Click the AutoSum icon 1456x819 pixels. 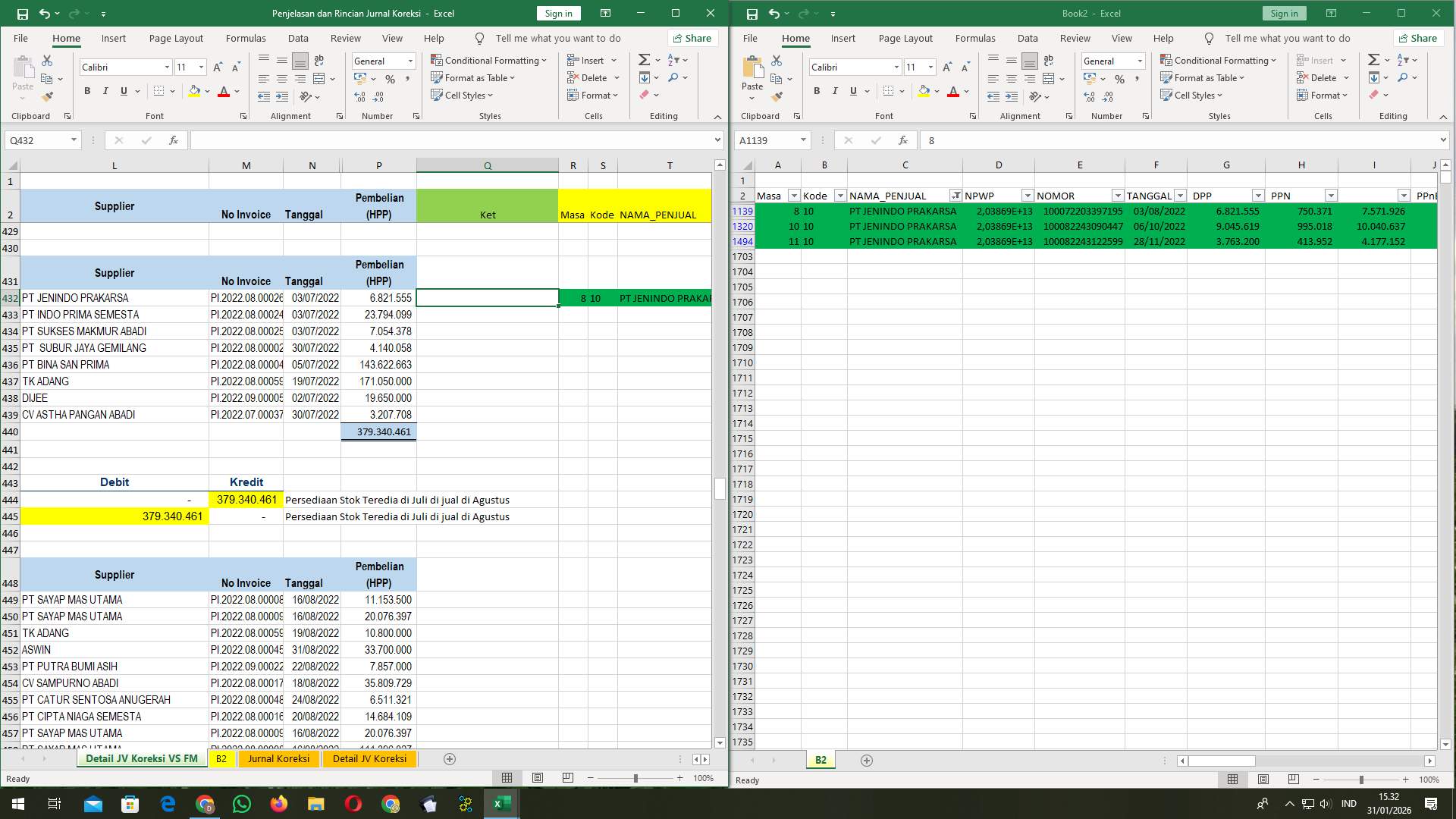point(643,58)
